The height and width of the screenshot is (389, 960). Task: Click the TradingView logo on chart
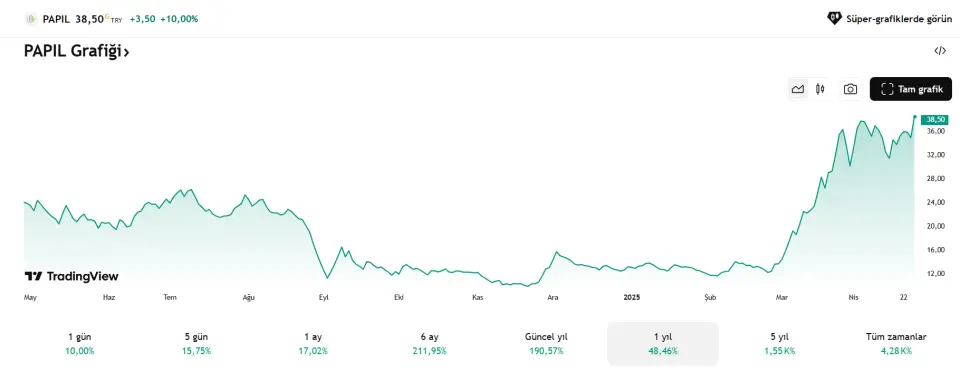(x=71, y=276)
